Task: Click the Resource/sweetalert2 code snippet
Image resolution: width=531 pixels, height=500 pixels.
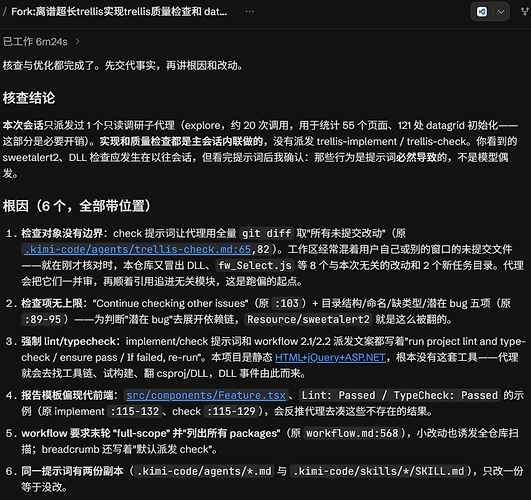Action: coord(308,319)
